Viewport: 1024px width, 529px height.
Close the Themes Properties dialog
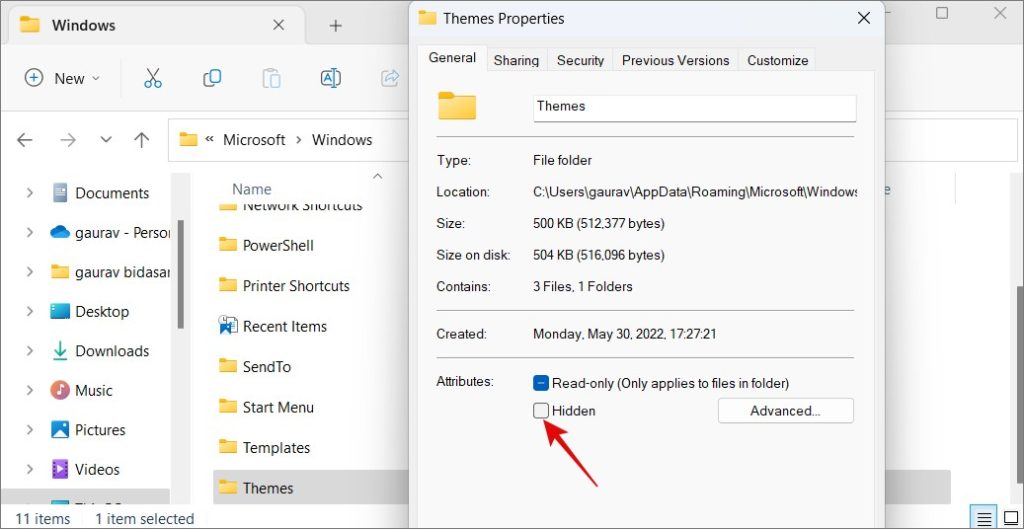click(863, 18)
